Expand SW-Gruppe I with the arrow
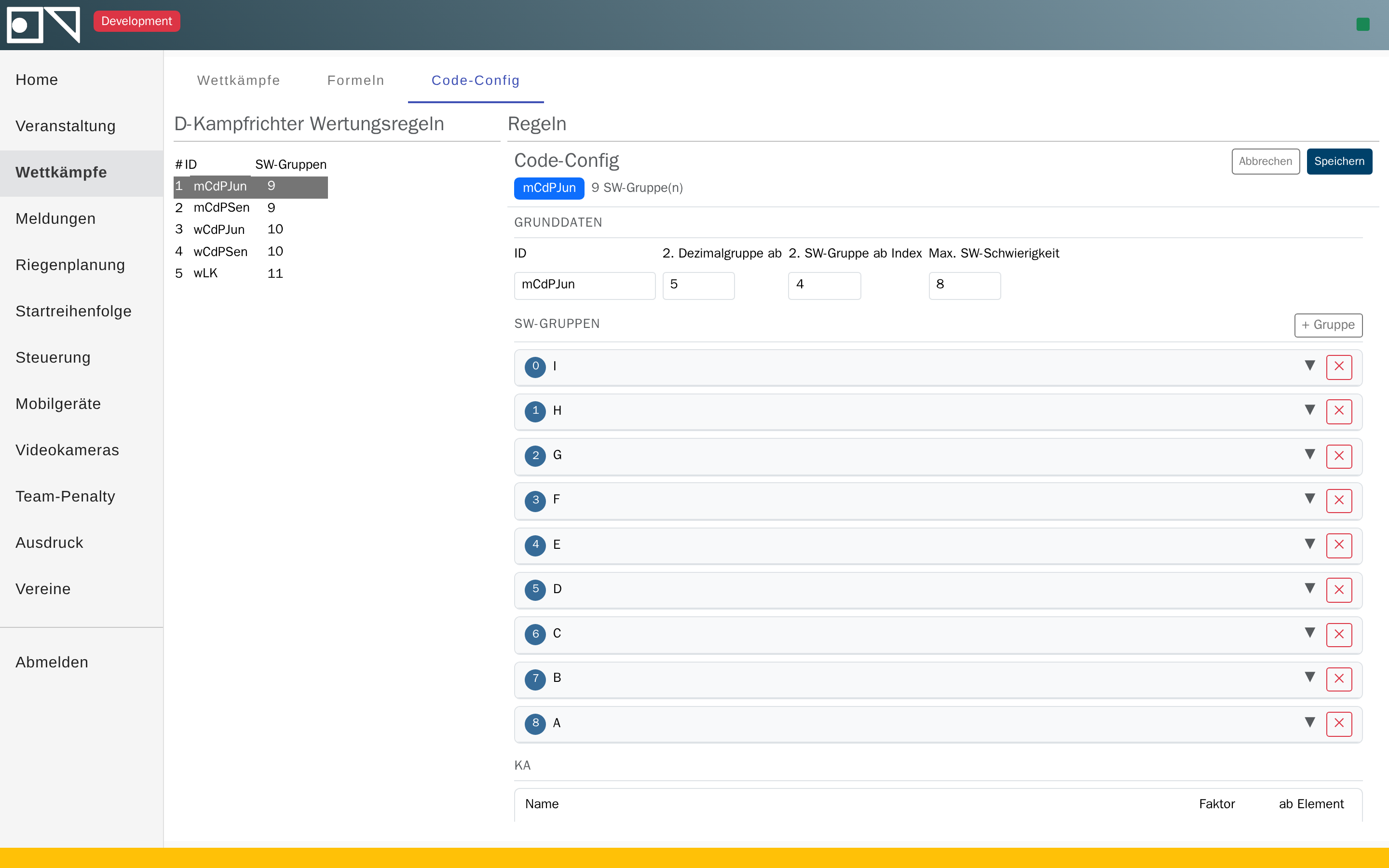The width and height of the screenshot is (1389, 868). click(1309, 366)
